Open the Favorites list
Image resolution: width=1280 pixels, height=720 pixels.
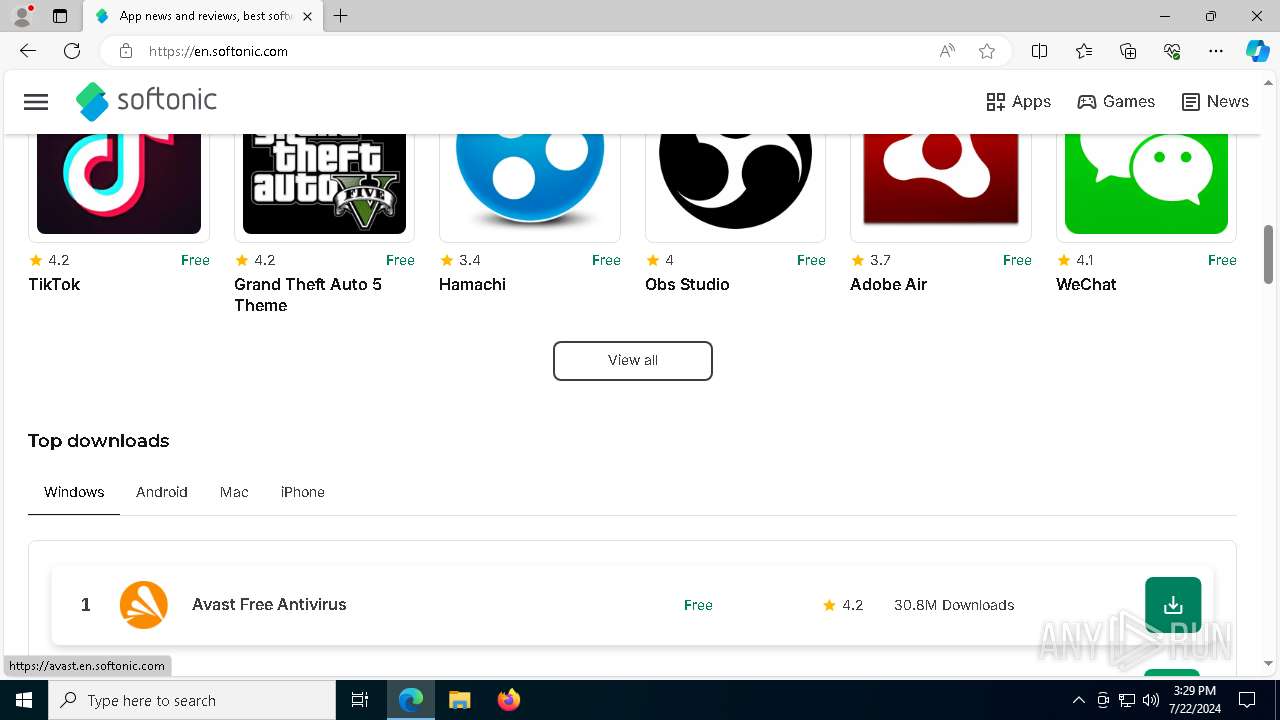pyautogui.click(x=1084, y=51)
